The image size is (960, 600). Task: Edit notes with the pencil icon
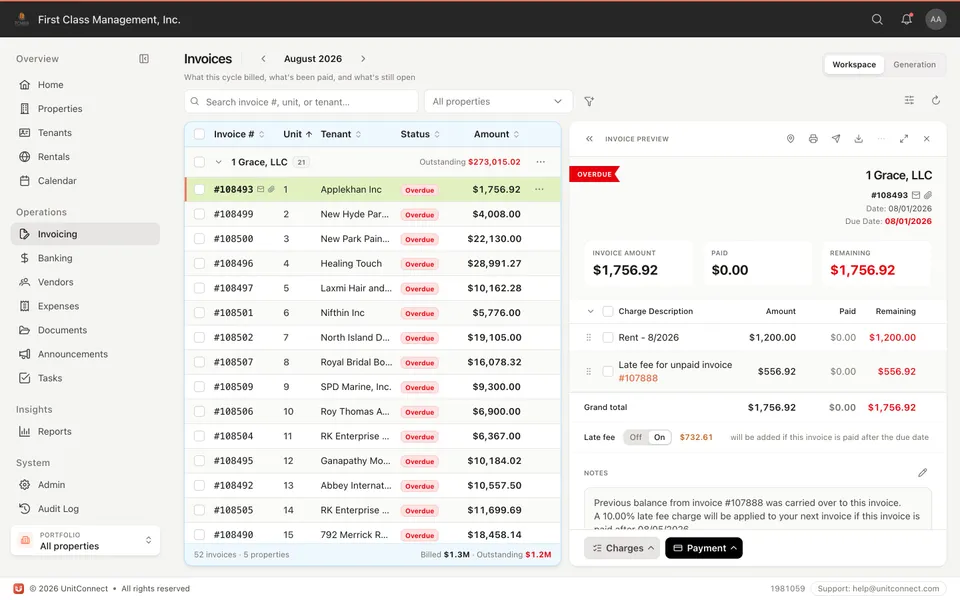click(922, 473)
